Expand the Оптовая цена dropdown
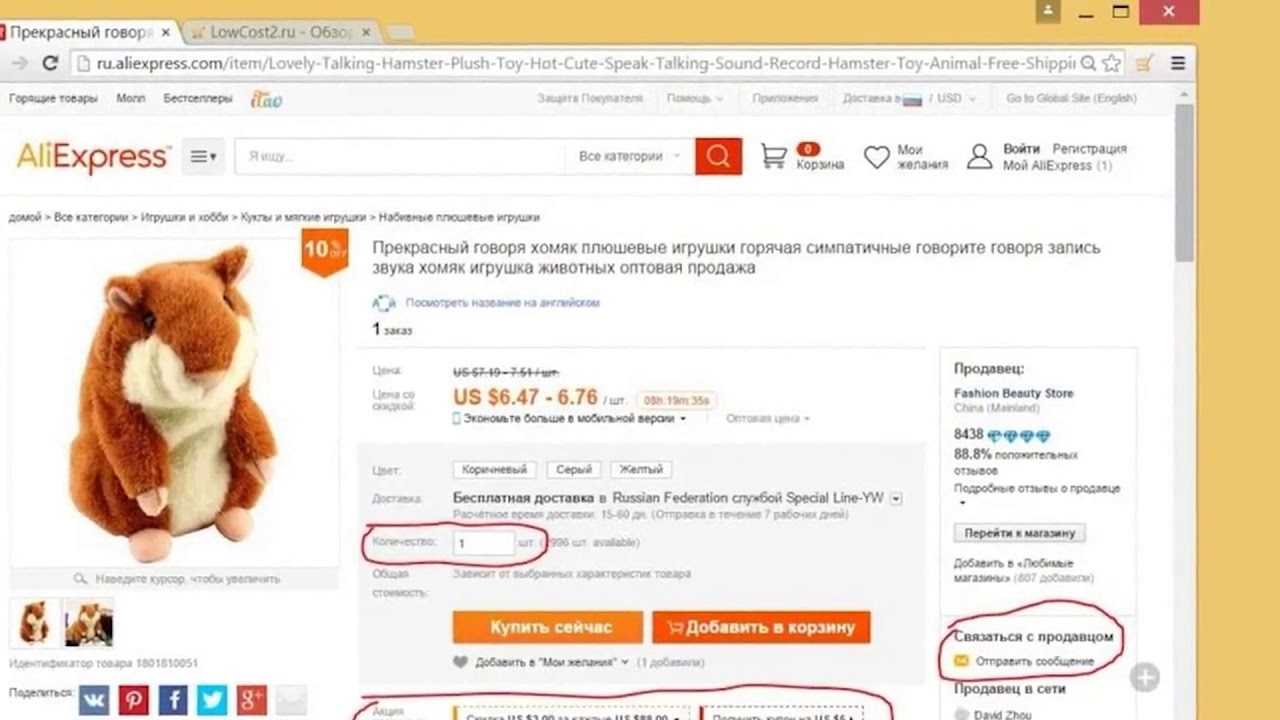This screenshot has height=720, width=1280. point(767,418)
